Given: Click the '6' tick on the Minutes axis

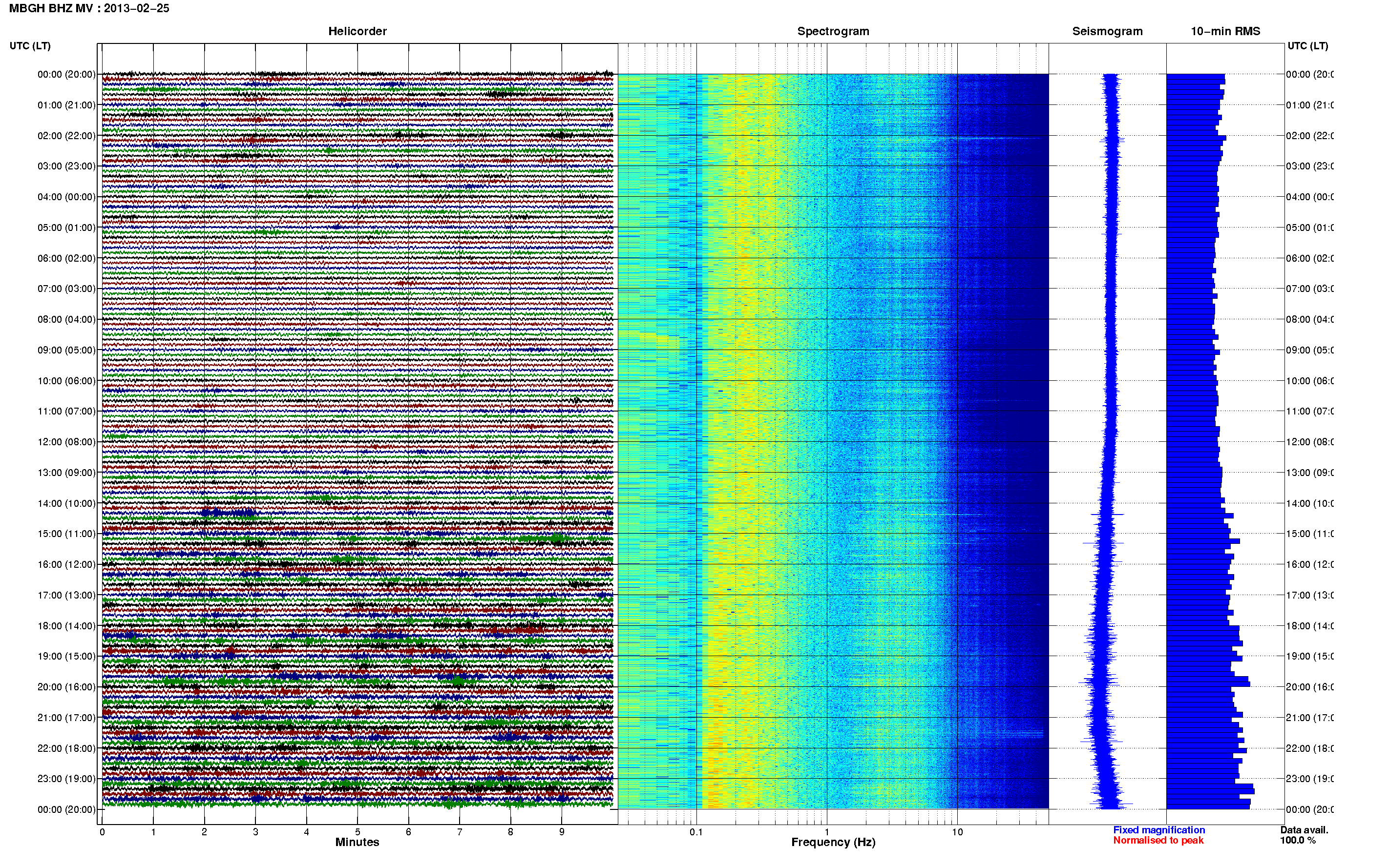Looking at the screenshot, I should point(408,832).
